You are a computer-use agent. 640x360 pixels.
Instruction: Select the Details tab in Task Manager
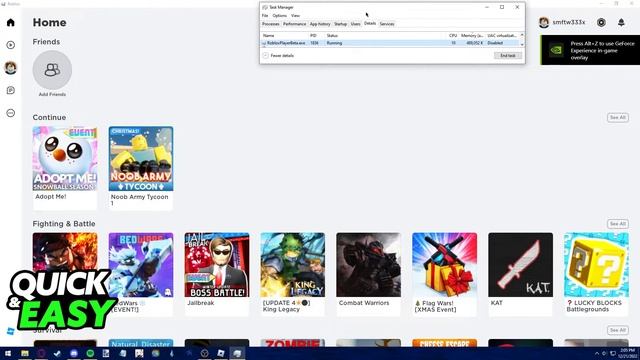pyautogui.click(x=370, y=24)
